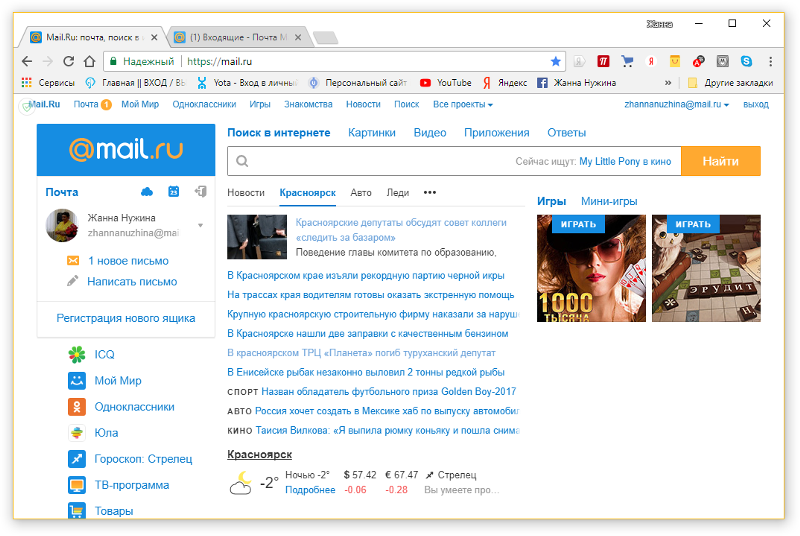Viewport: 800px width, 536px height.
Task: Open the calendar icon in Почта panel
Action: pos(173,192)
